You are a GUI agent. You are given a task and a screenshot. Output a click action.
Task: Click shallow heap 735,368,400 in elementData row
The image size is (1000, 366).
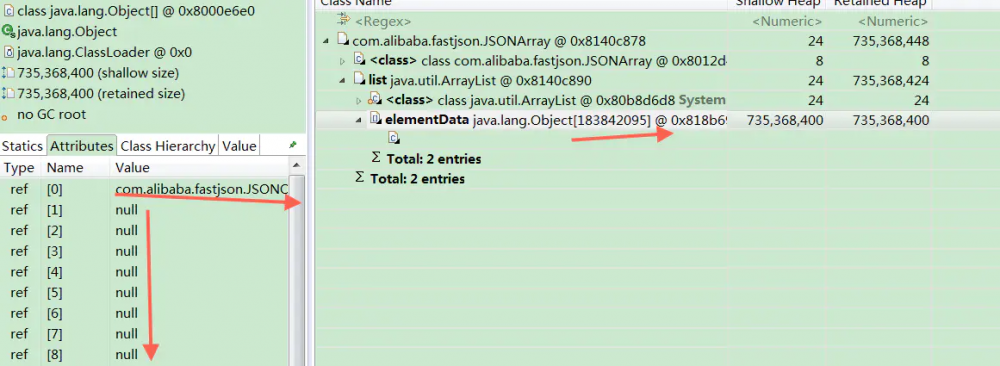pyautogui.click(x=785, y=120)
